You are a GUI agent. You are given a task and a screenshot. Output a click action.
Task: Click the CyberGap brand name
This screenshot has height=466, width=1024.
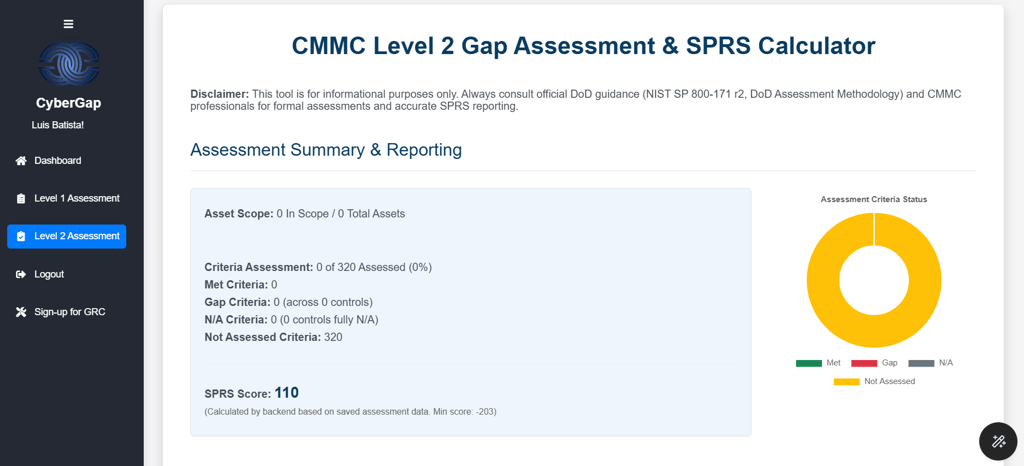tap(69, 103)
